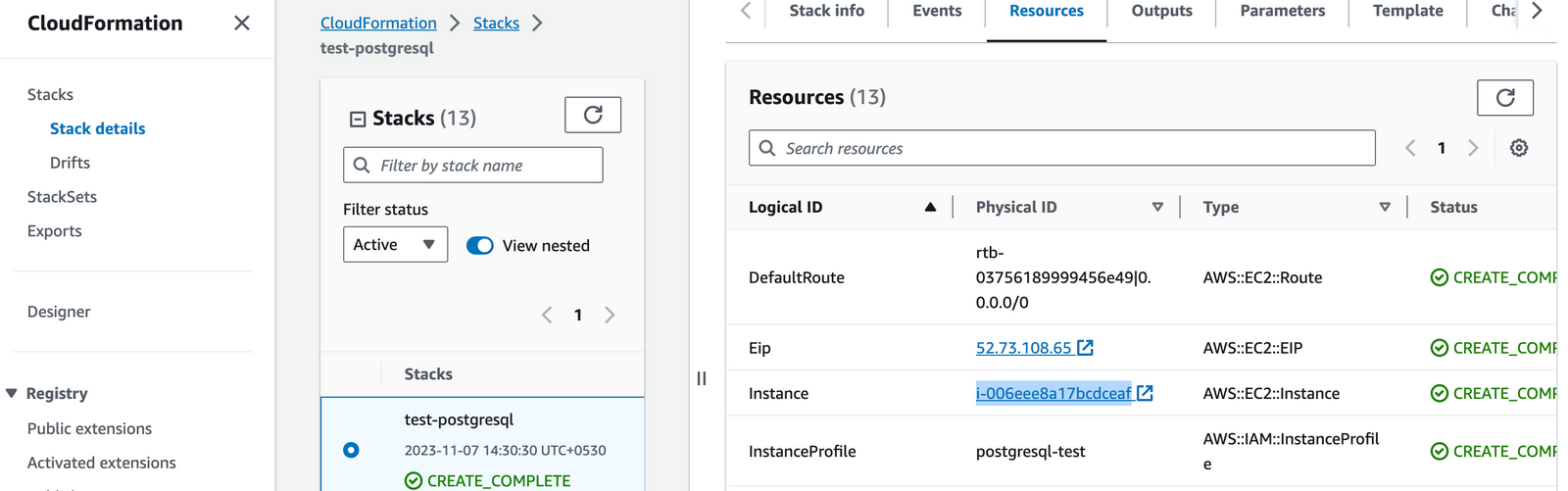1568x491 pixels.
Task: Select the Resources tab
Action: click(1047, 11)
